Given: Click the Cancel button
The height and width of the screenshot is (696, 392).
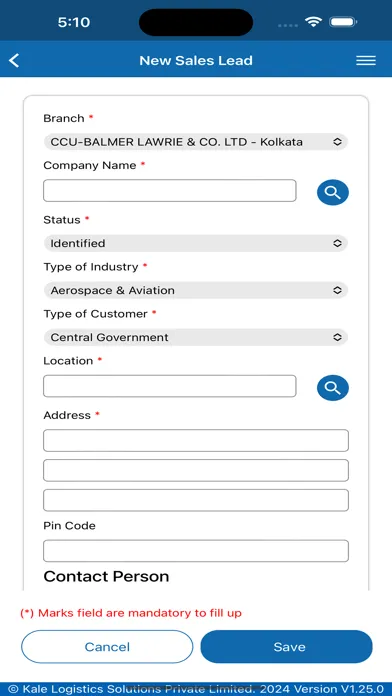Looking at the screenshot, I should point(107,647).
